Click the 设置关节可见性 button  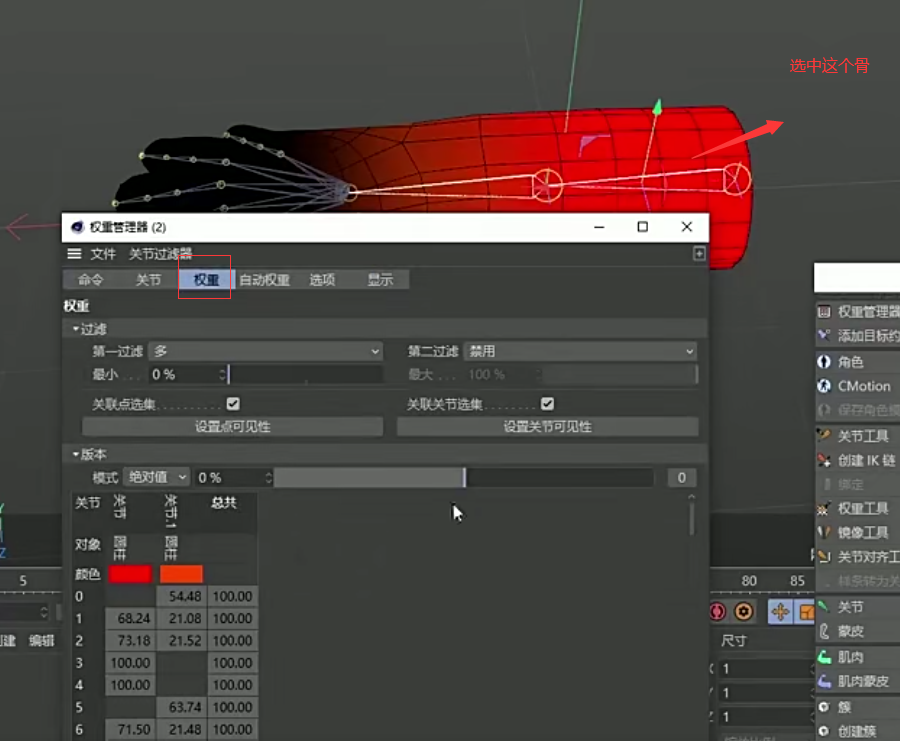click(548, 426)
